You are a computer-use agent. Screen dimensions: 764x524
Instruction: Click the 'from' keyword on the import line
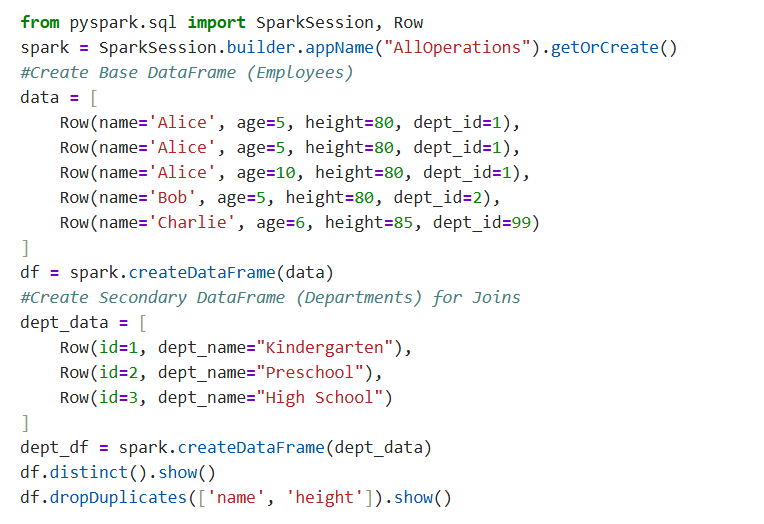coord(40,22)
